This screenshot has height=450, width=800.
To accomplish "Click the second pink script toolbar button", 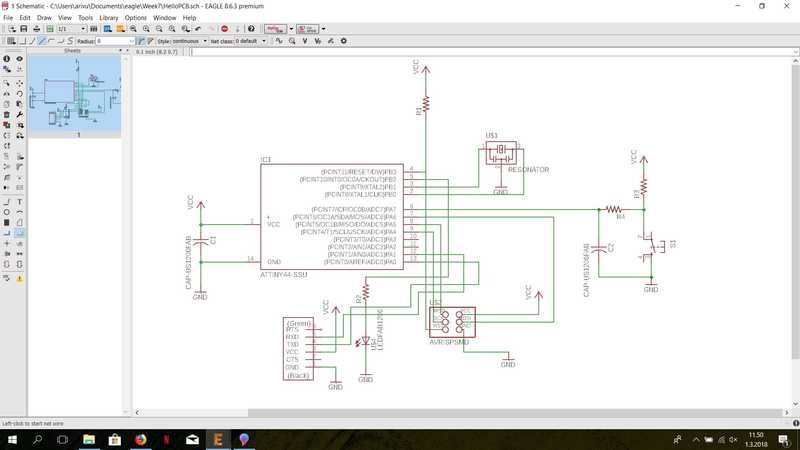I will point(308,29).
